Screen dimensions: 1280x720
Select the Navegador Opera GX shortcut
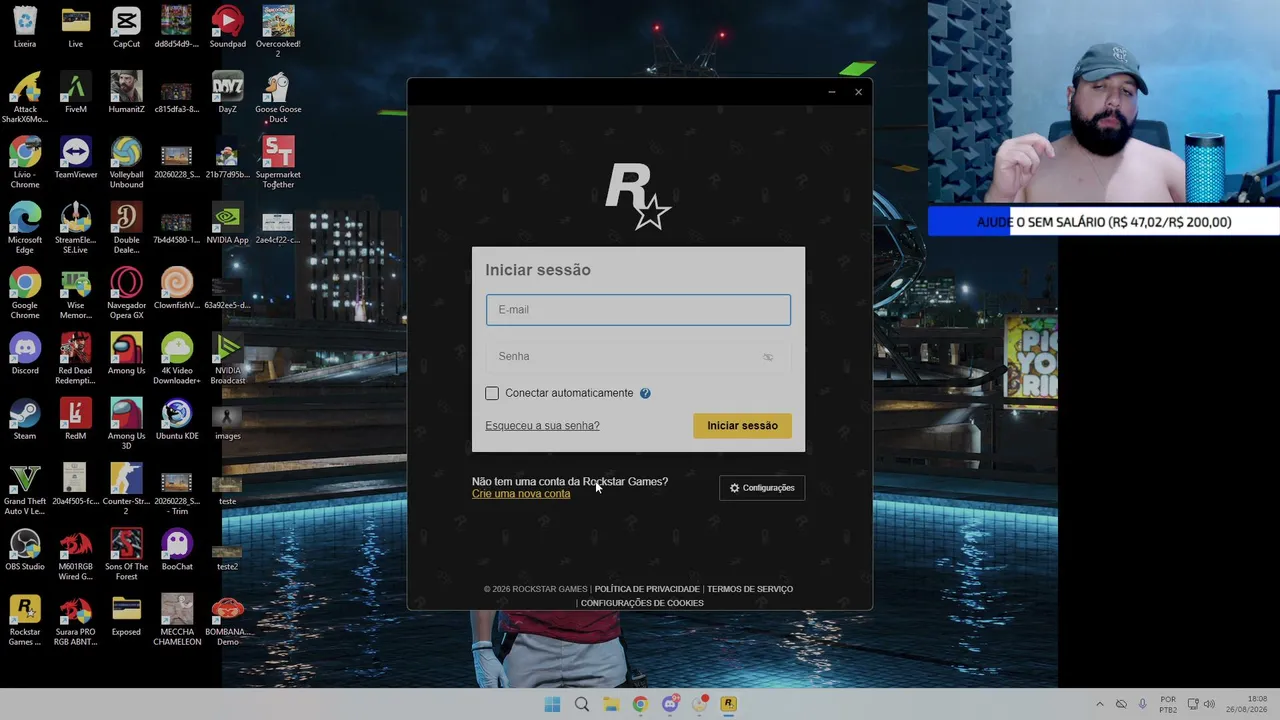(x=126, y=292)
